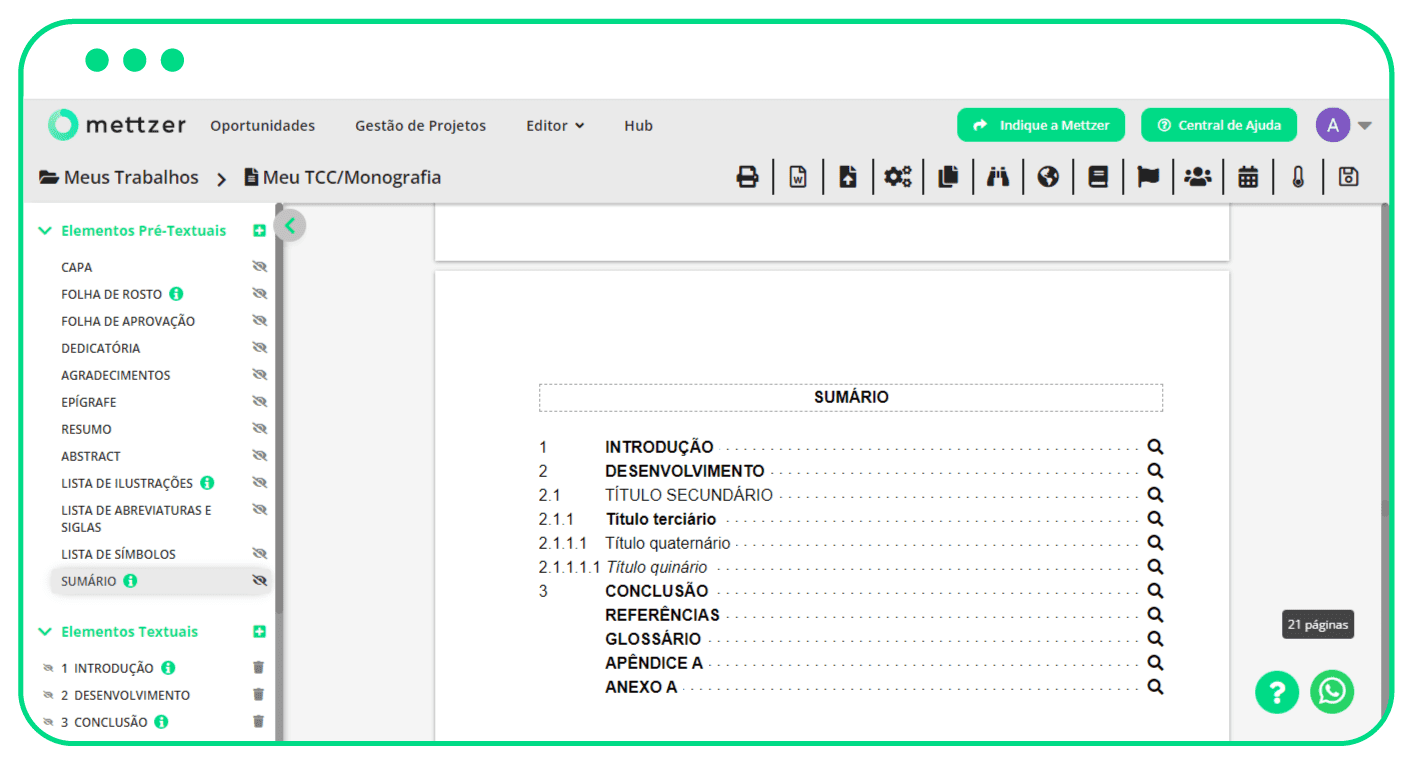Open the Editor dropdown menu
Viewport: 1411px width, 763px height.
(555, 126)
